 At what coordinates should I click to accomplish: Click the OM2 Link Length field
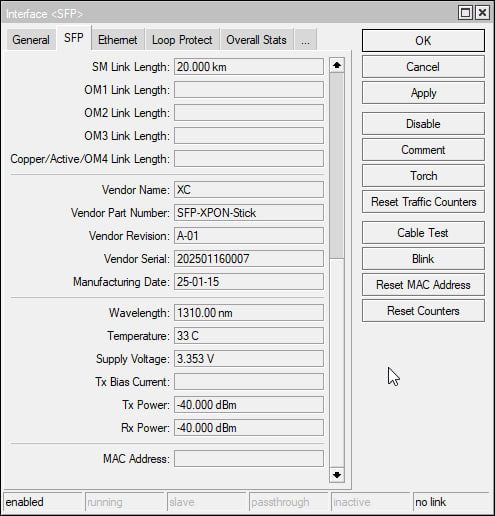249,113
